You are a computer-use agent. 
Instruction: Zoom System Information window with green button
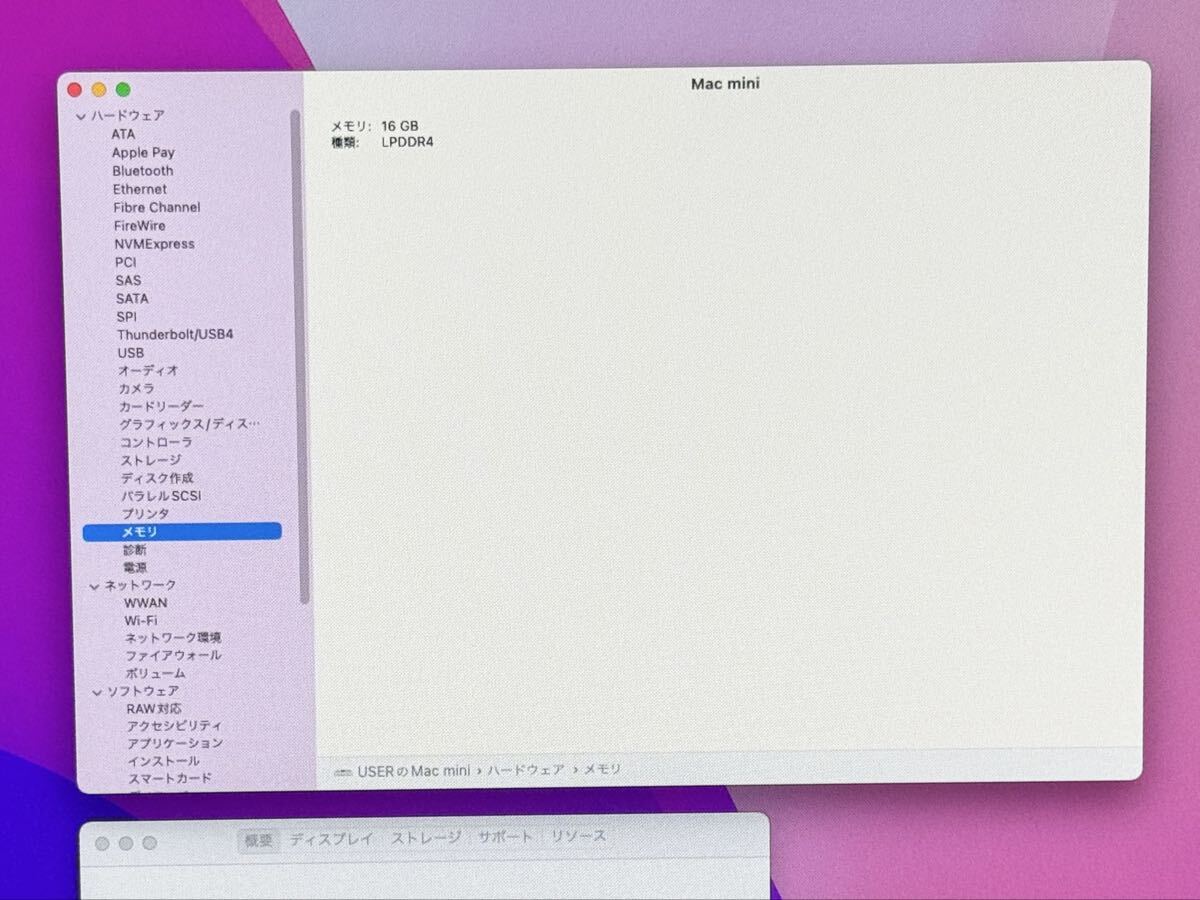click(123, 90)
